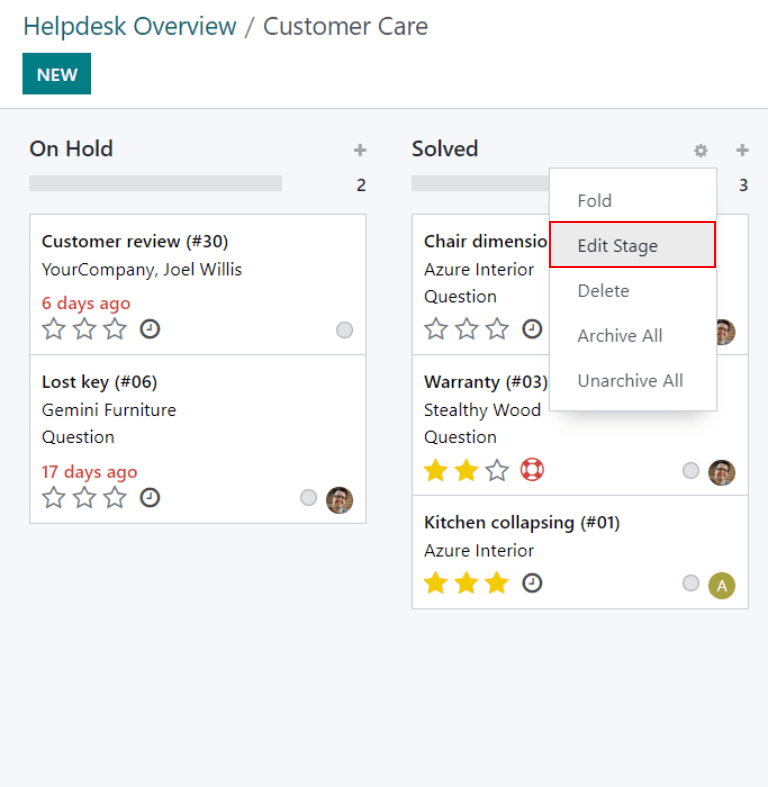Click assignee avatar on Lost key ticket

pos(340,500)
